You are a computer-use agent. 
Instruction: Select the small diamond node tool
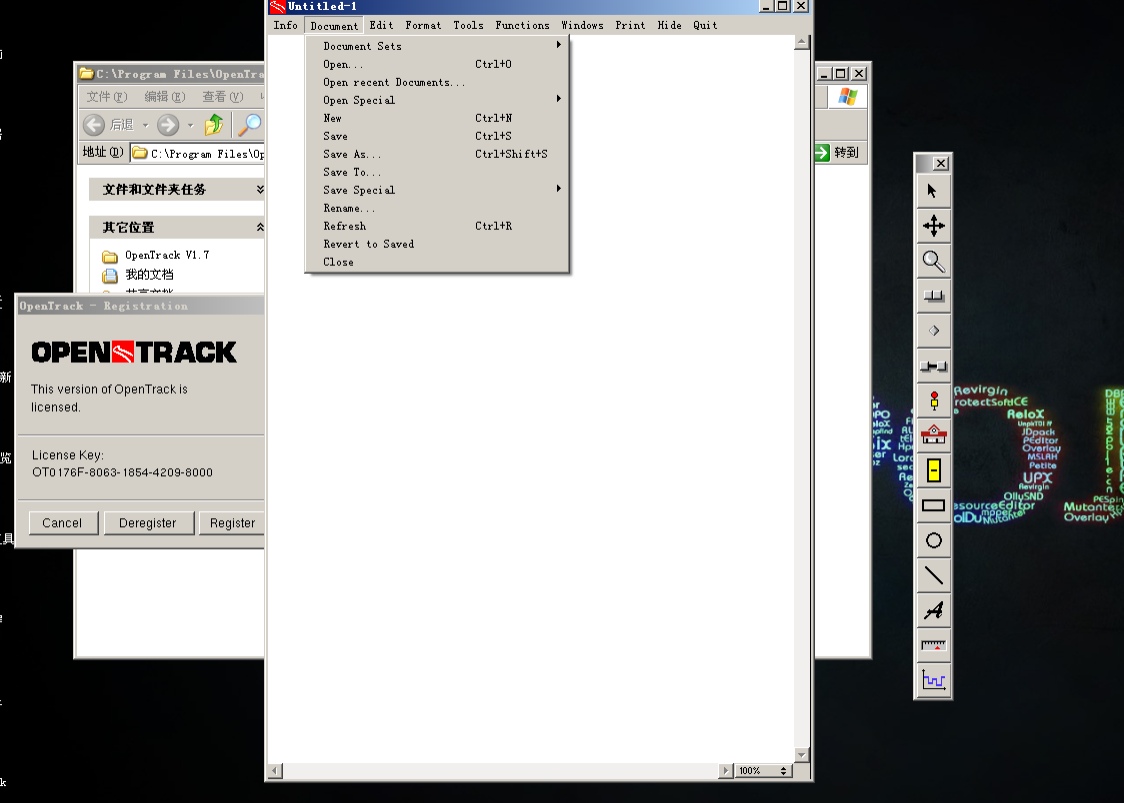pos(933,331)
